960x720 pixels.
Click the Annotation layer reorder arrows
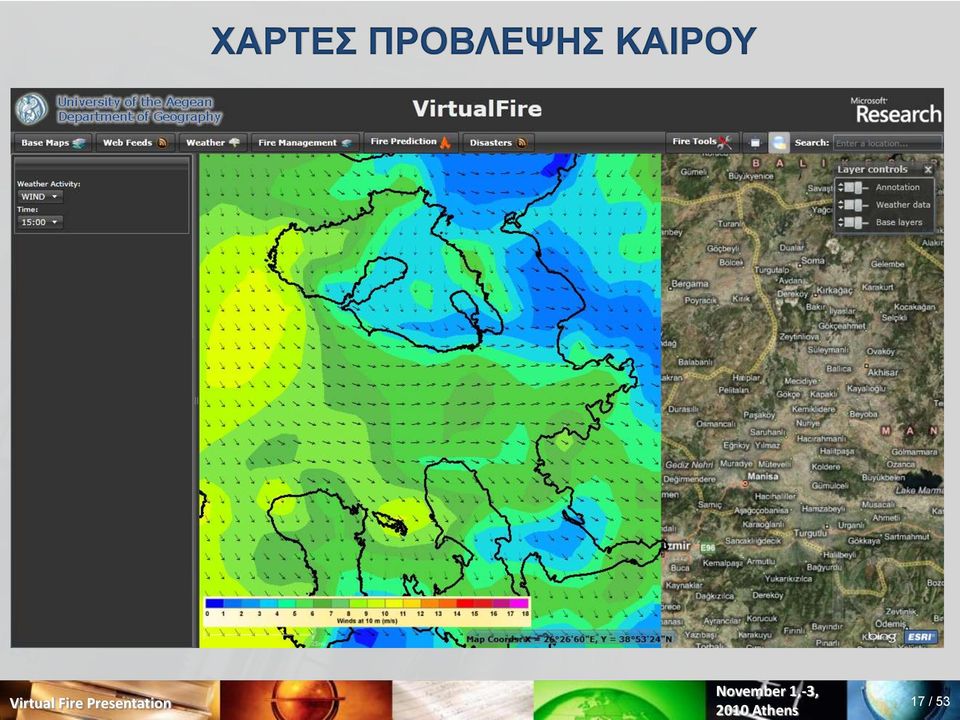[x=841, y=187]
